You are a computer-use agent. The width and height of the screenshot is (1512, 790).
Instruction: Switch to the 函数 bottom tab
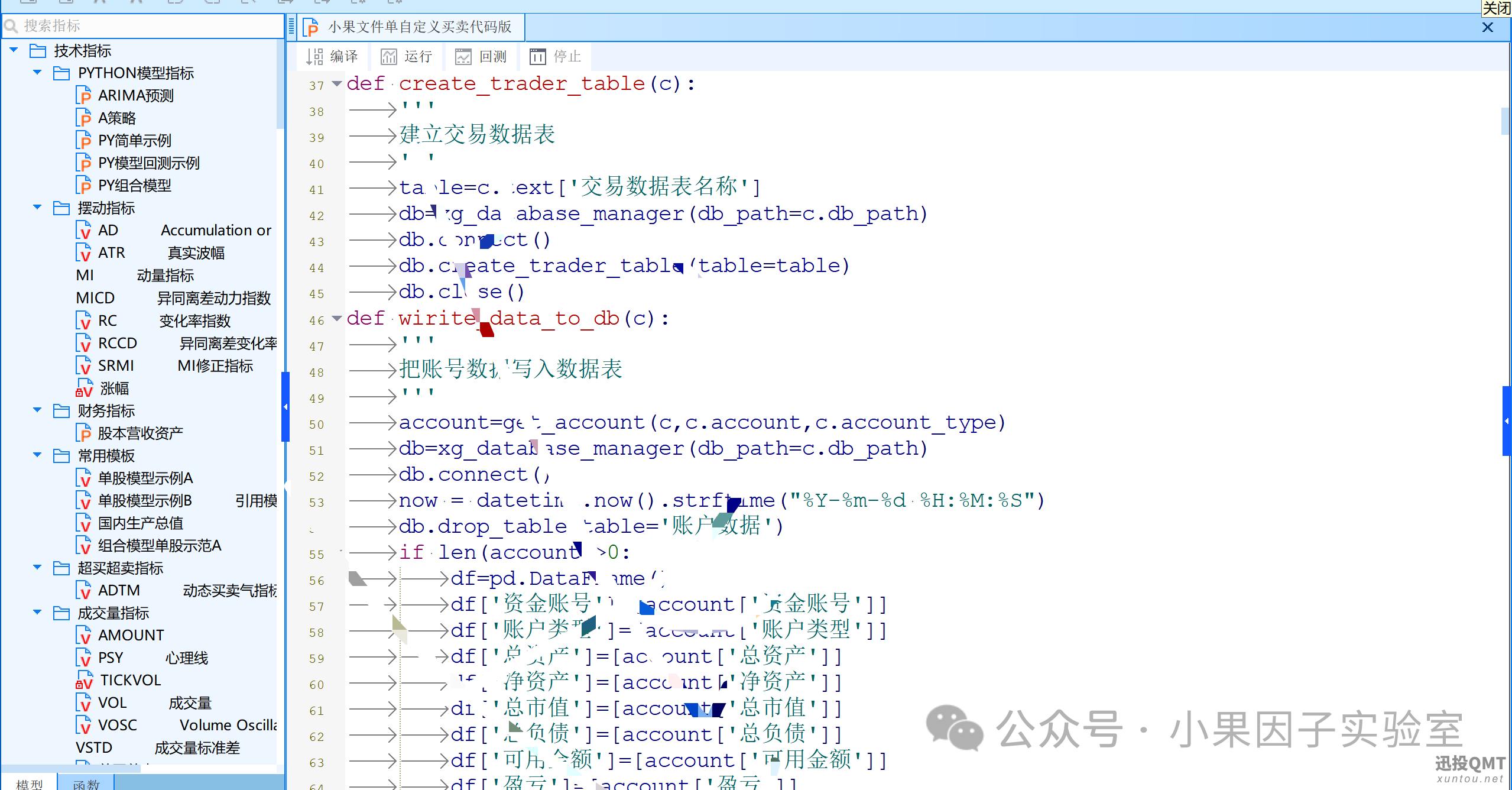point(86,783)
